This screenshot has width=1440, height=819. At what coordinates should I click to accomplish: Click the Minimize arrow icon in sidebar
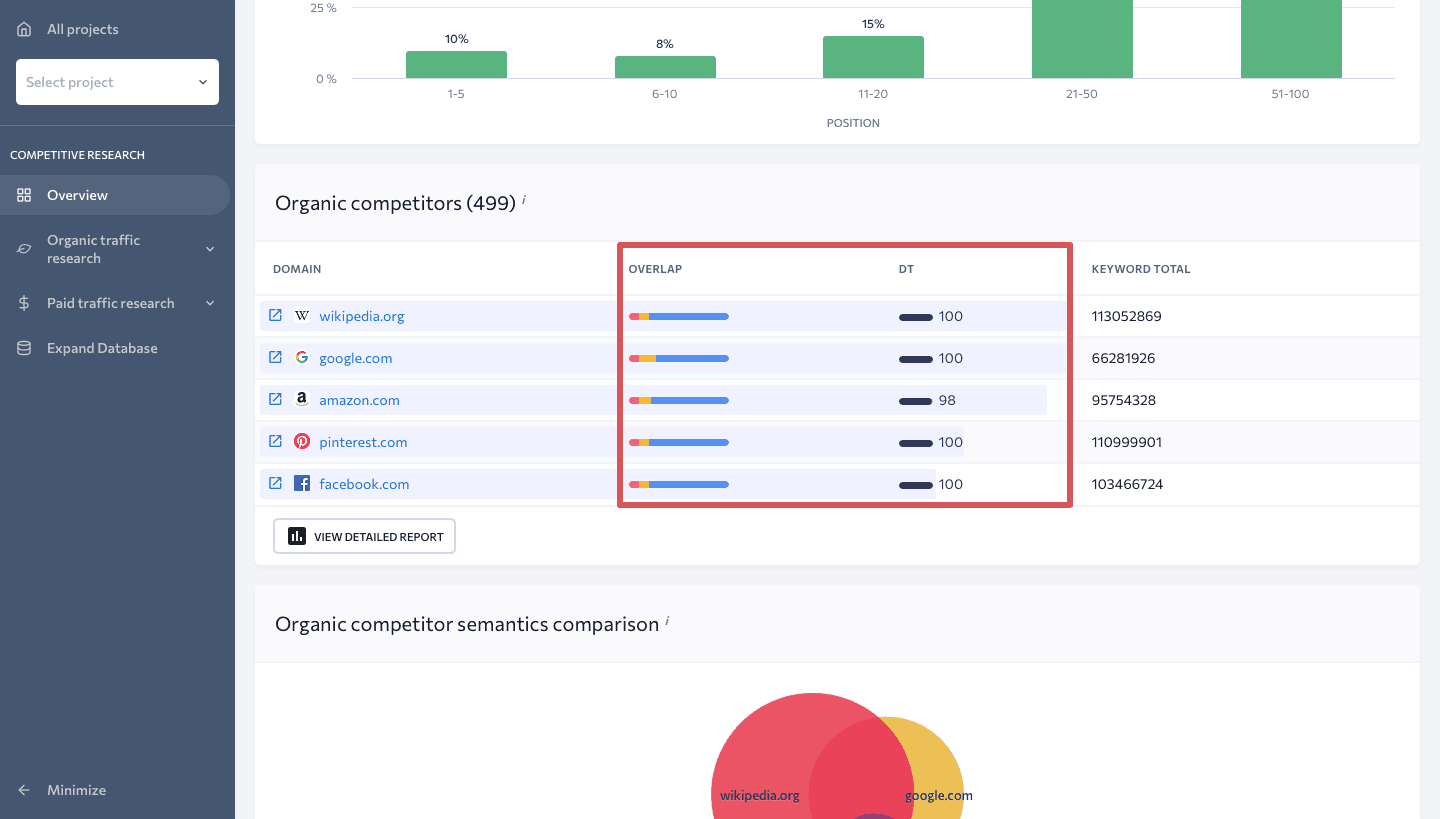(x=24, y=790)
